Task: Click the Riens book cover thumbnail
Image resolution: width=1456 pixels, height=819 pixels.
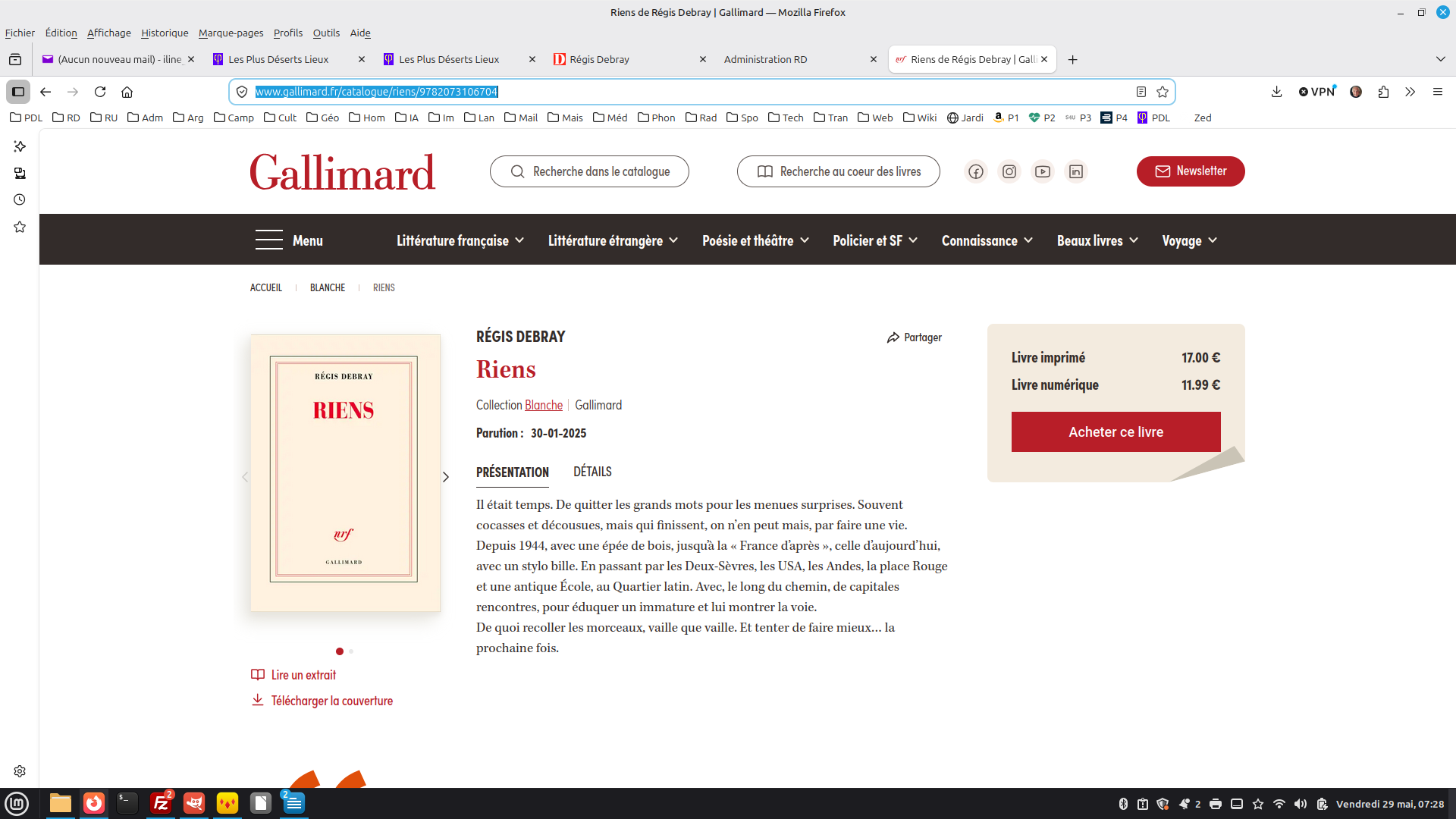Action: tap(345, 473)
